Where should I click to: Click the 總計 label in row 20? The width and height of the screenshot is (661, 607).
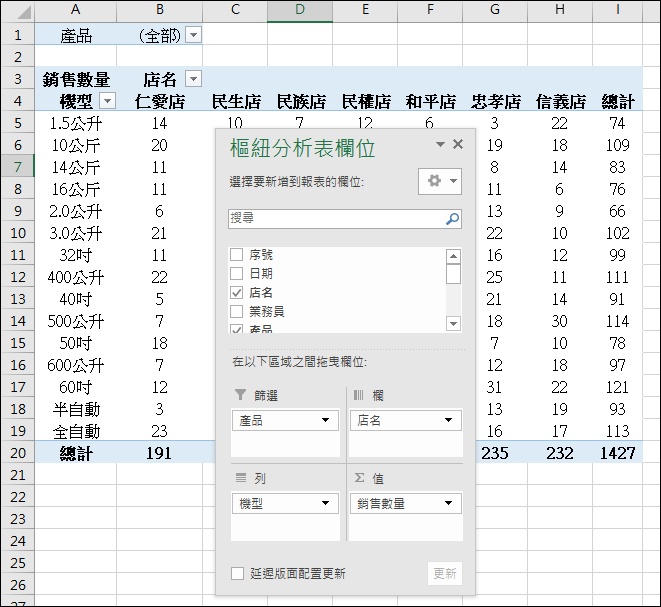[x=75, y=453]
